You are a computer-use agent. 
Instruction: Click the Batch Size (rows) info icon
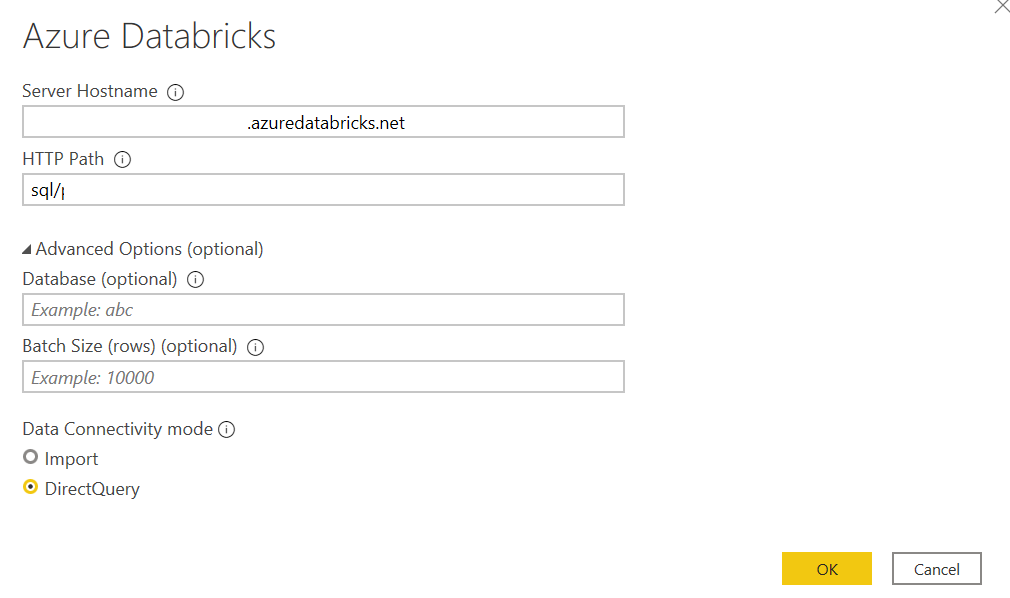pos(256,347)
